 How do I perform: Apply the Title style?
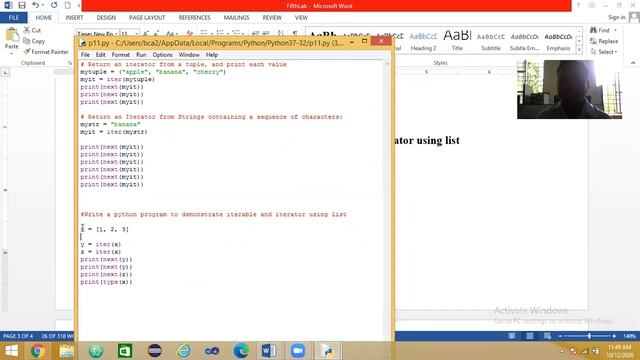pos(457,41)
